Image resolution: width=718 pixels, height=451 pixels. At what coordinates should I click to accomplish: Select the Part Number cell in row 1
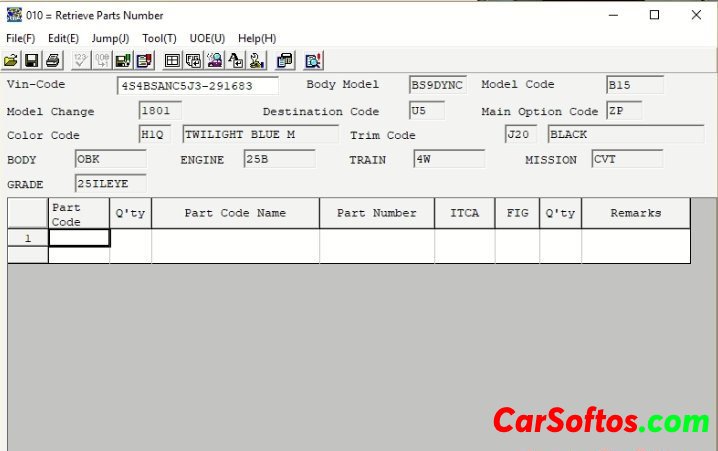pyautogui.click(x=376, y=238)
